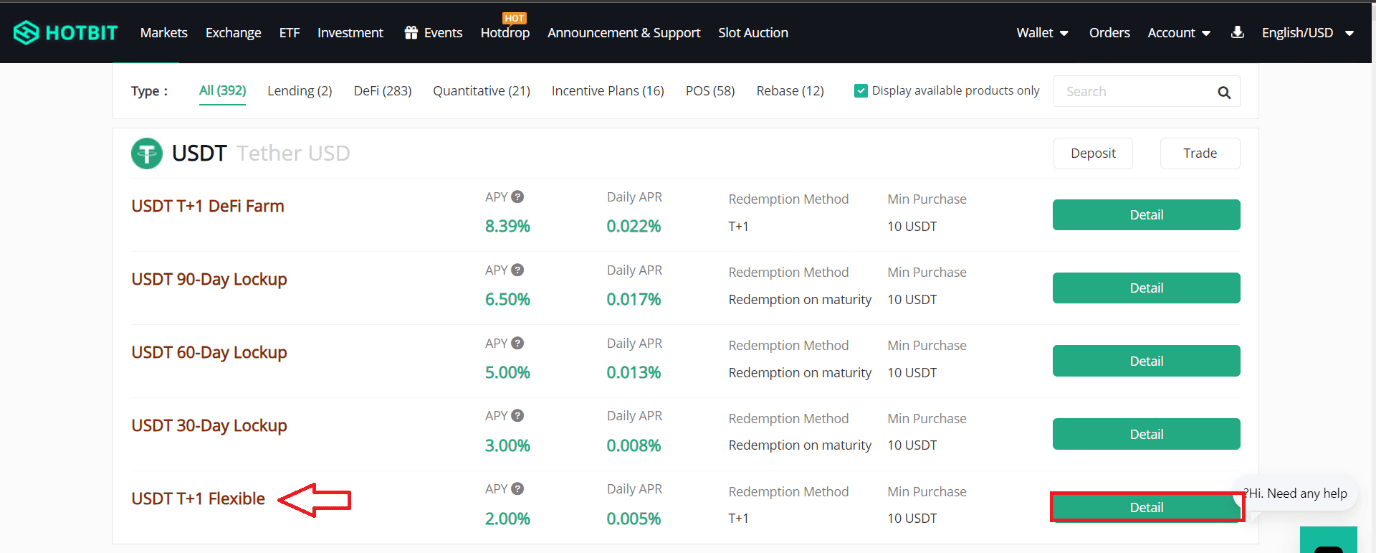This screenshot has width=1376, height=553.
Task: Click the 0.022% Daily APR value
Action: point(634,226)
